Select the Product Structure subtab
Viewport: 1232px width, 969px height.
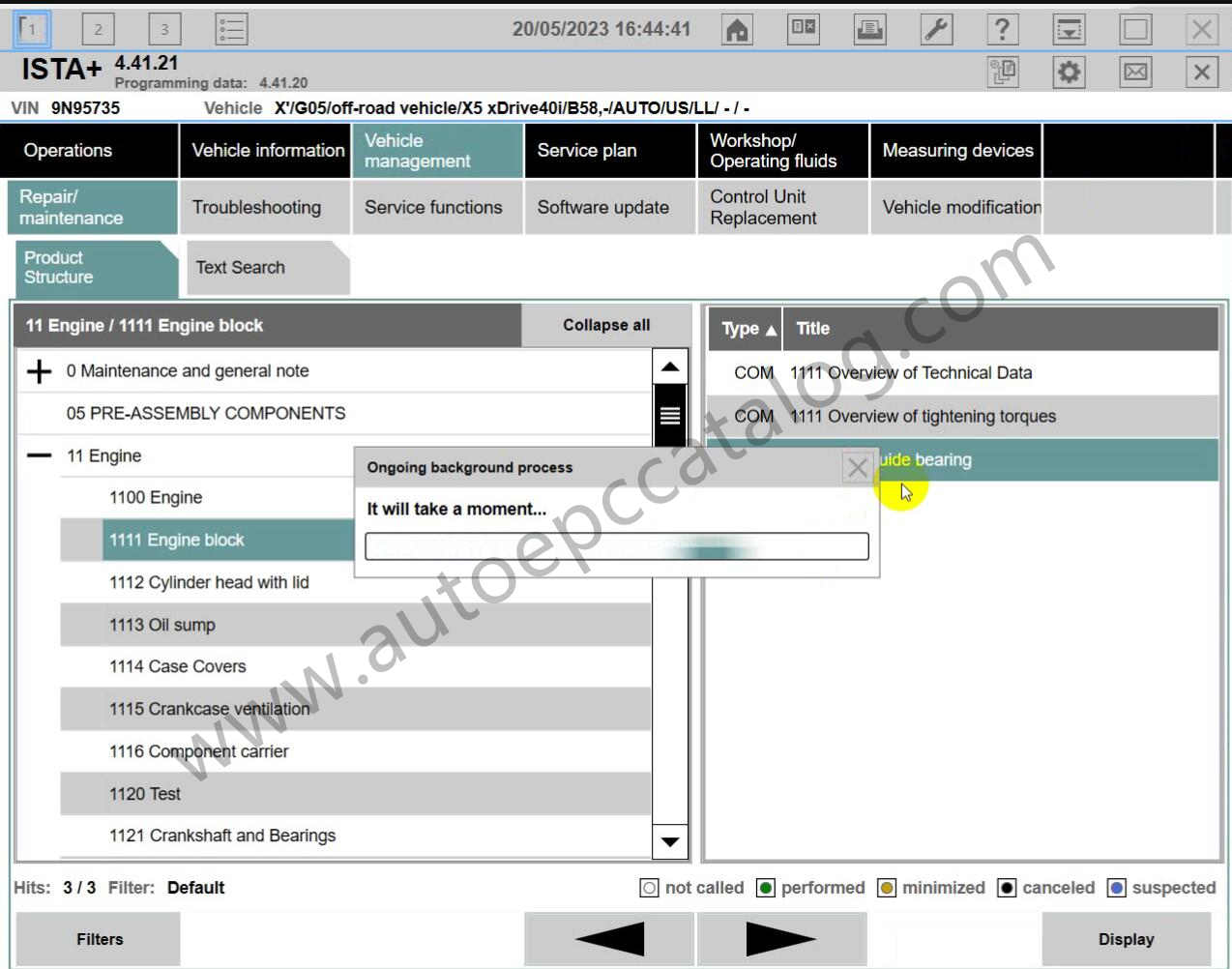point(97,268)
